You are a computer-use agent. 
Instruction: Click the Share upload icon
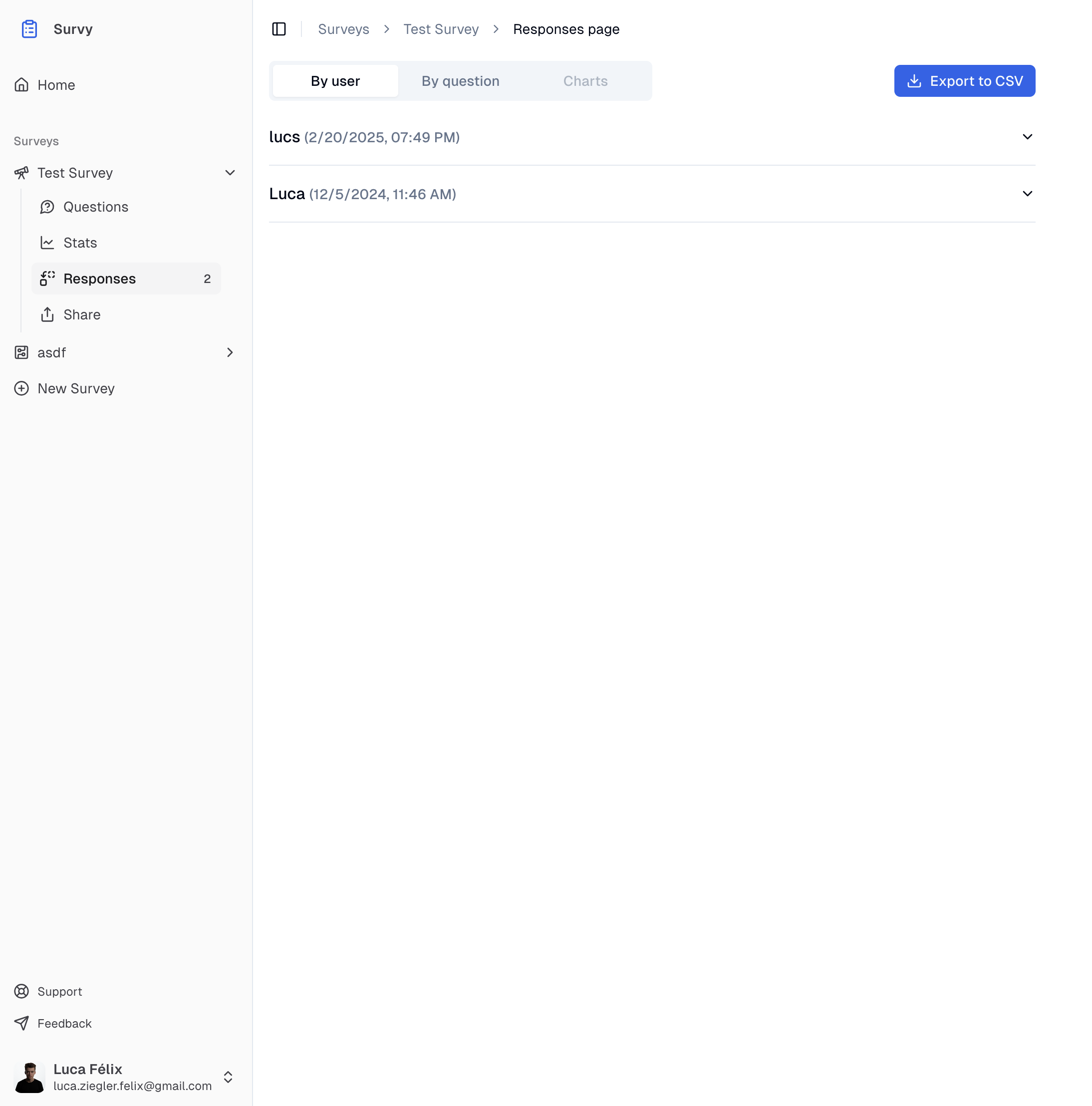pyautogui.click(x=47, y=314)
